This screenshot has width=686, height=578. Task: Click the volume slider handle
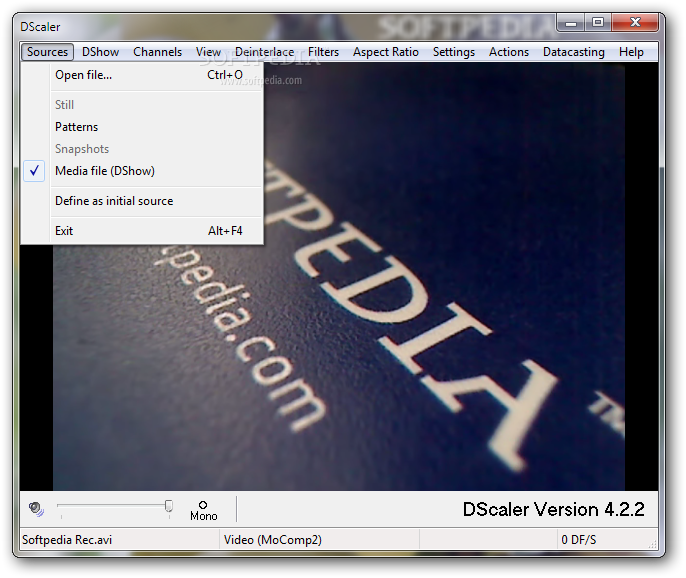click(x=168, y=506)
